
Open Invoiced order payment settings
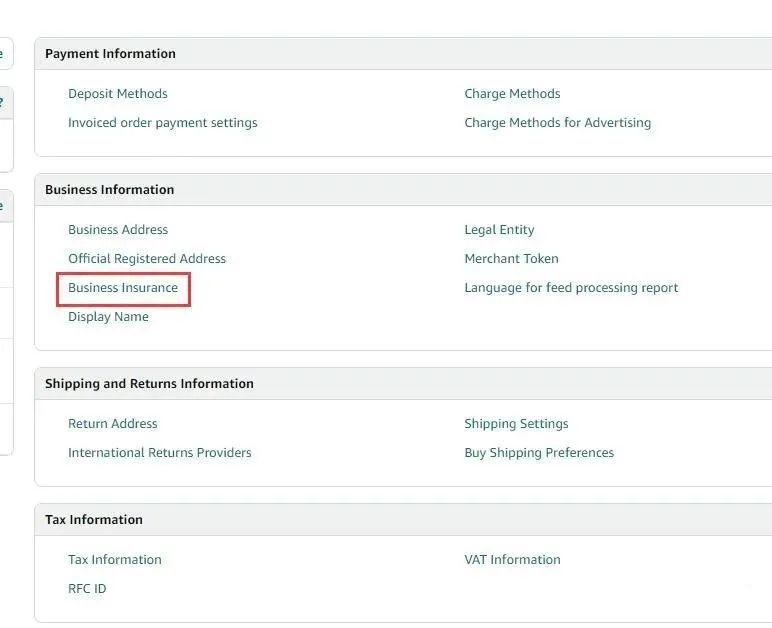[x=162, y=123]
